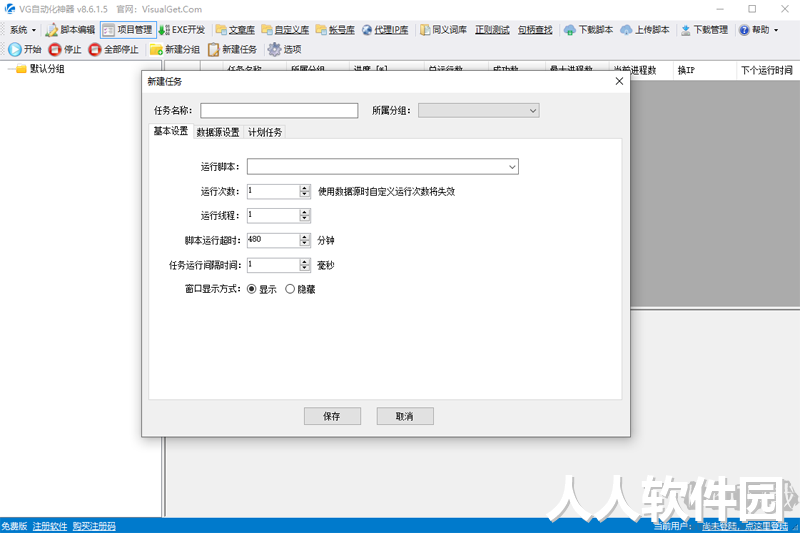Click the login link in status bar
This screenshot has width=800, height=533.
click(744, 526)
